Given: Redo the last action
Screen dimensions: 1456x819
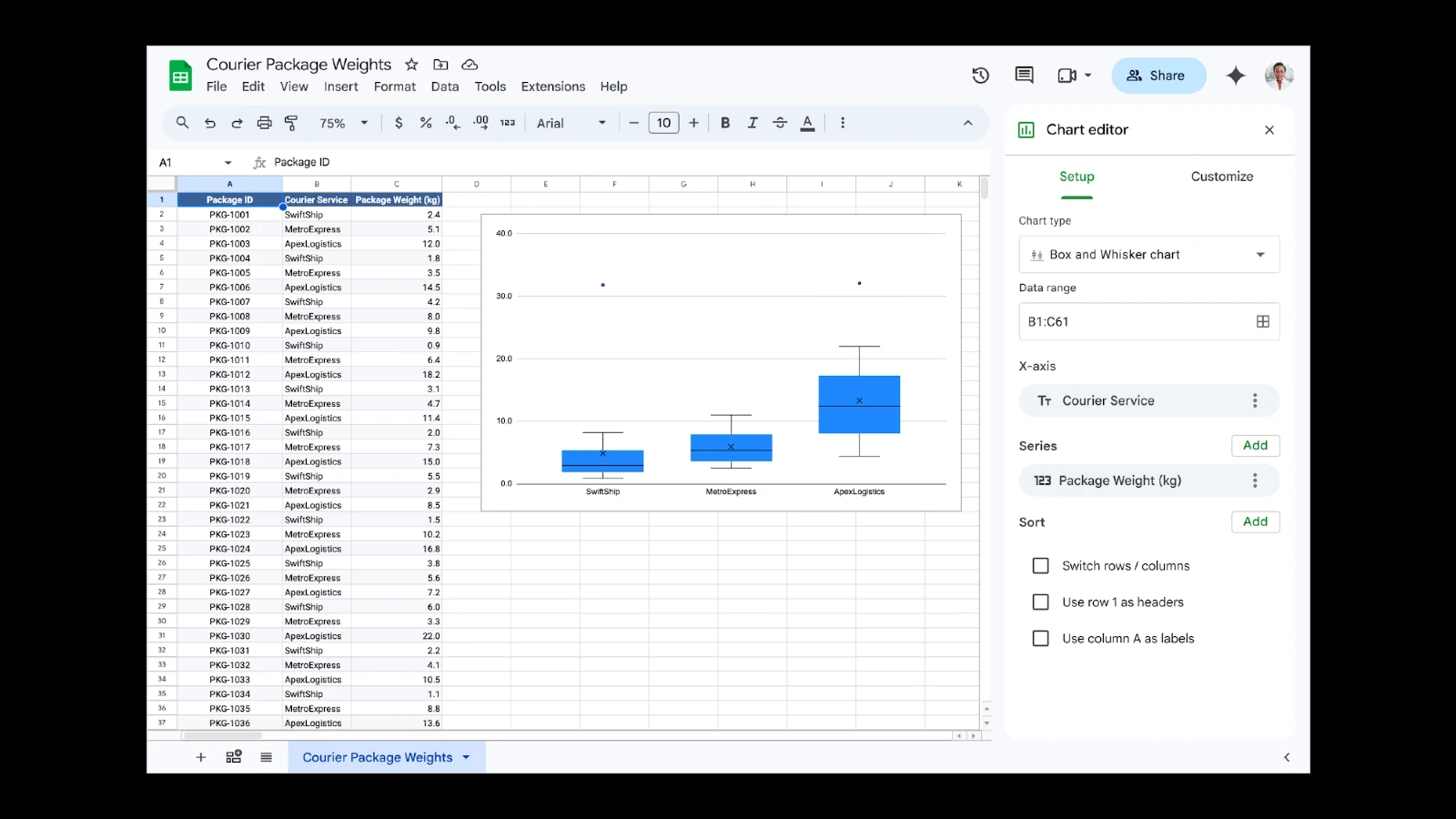Looking at the screenshot, I should tap(237, 123).
